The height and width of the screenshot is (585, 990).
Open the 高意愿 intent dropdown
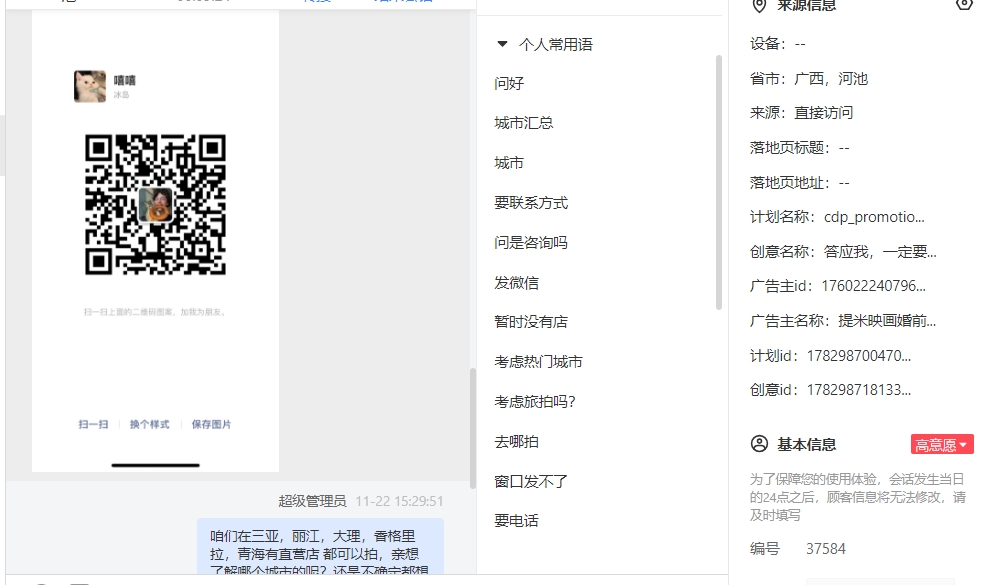pos(942,444)
